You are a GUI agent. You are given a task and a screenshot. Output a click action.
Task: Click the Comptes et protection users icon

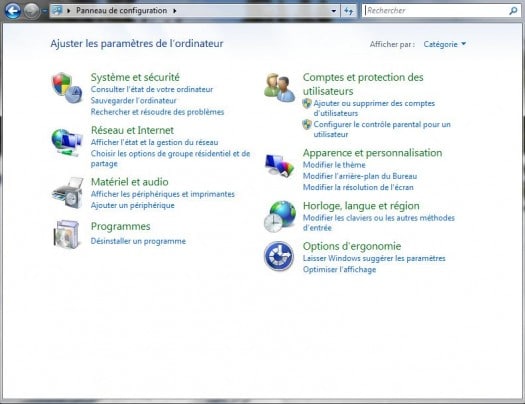tap(280, 87)
